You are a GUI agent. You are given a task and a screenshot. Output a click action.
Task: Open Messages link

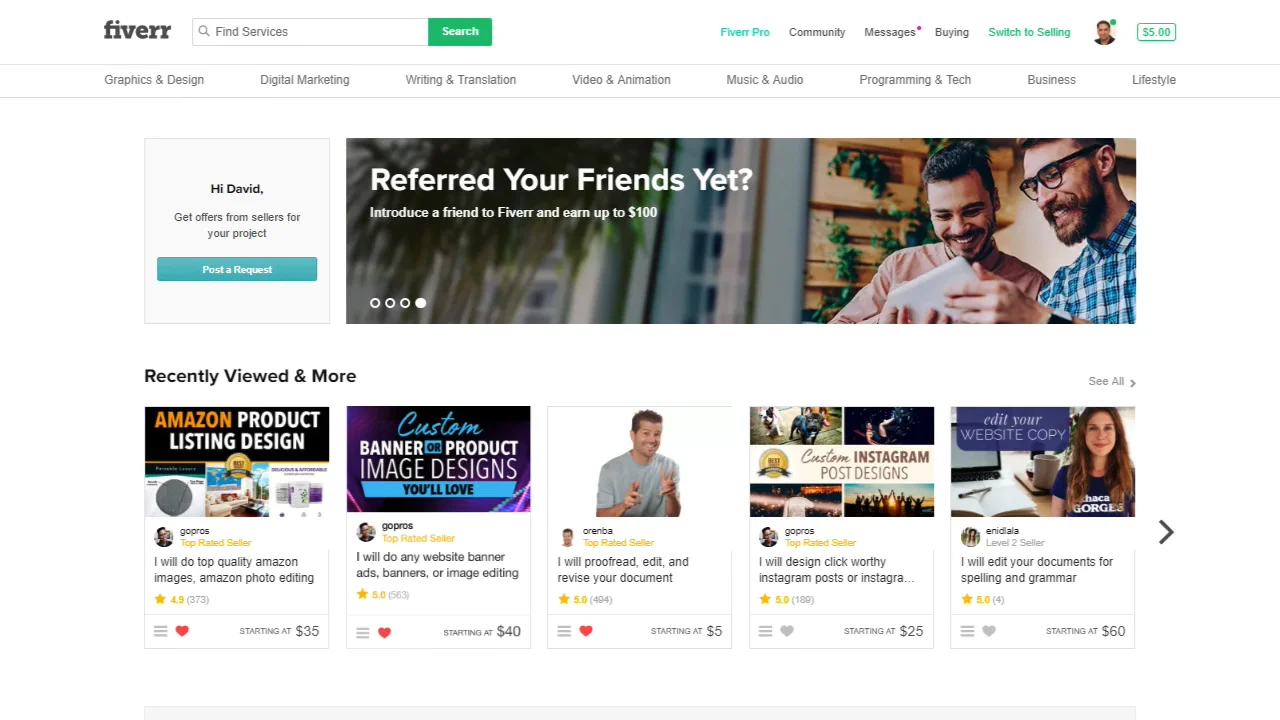890,32
